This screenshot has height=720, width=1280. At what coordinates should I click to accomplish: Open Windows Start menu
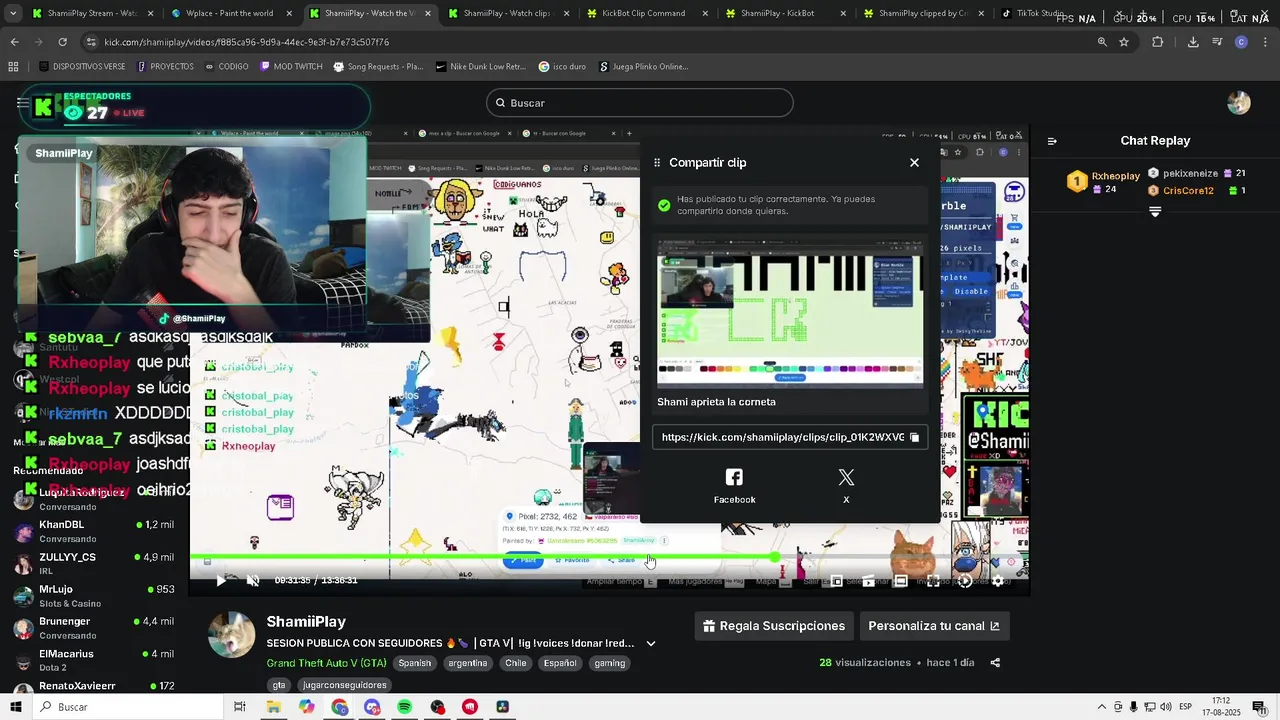(17, 707)
